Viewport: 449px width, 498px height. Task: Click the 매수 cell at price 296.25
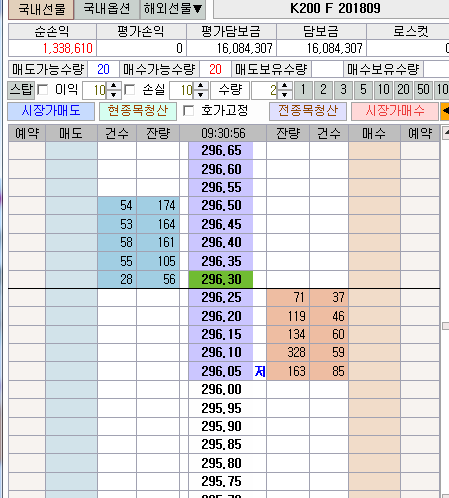click(x=374, y=297)
